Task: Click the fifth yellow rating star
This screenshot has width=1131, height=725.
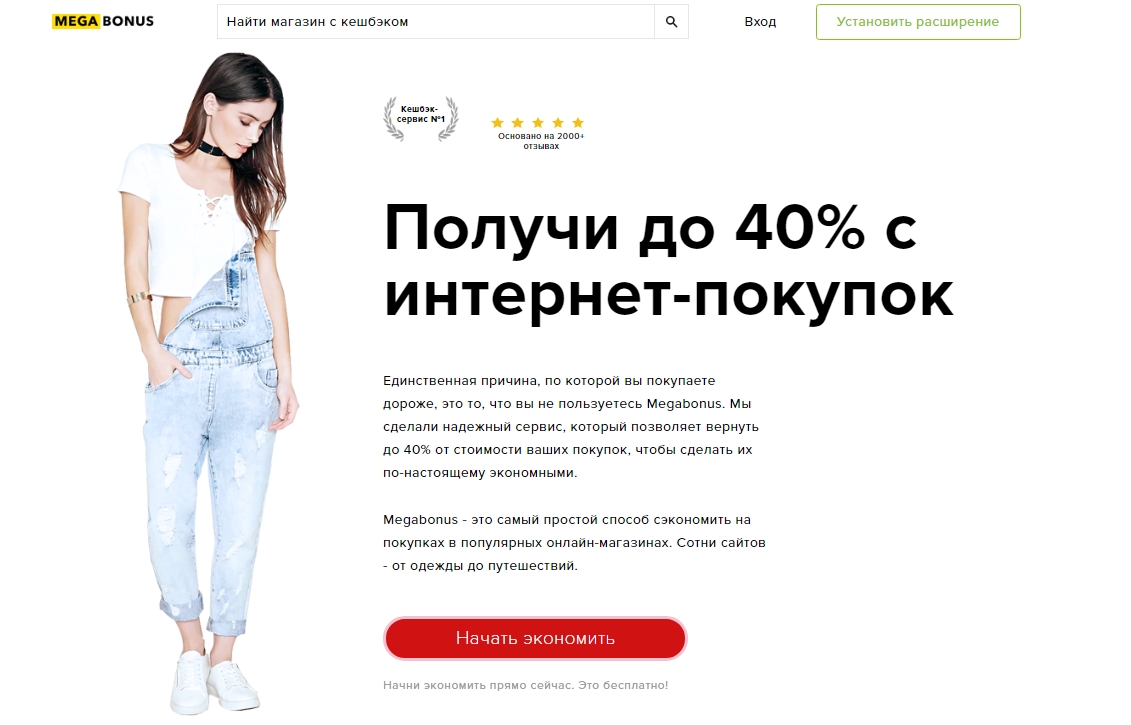Action: 578,123
